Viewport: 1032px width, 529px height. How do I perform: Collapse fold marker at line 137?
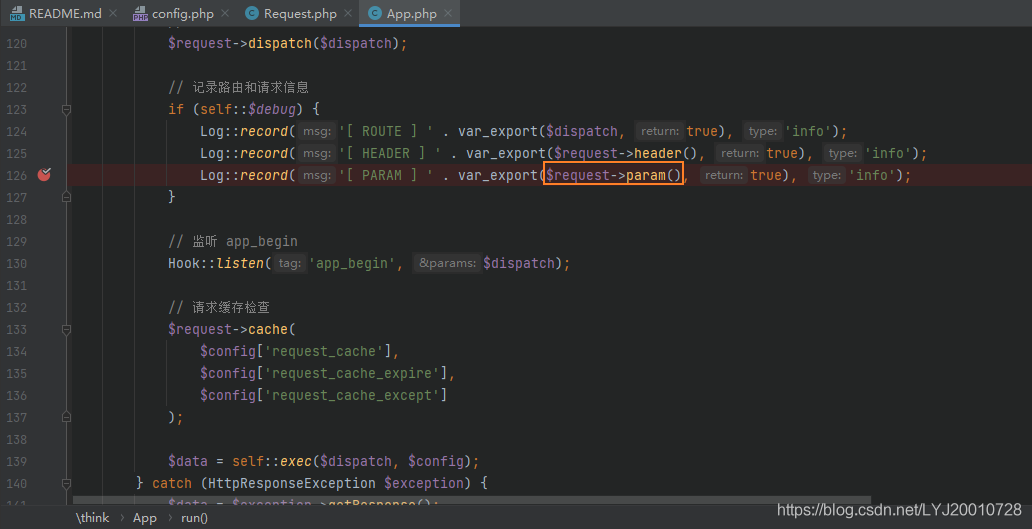pyautogui.click(x=66, y=416)
